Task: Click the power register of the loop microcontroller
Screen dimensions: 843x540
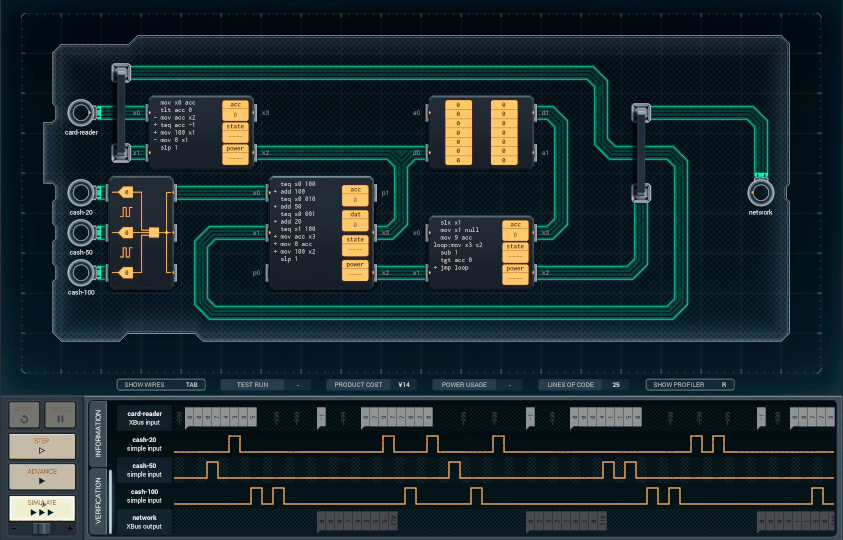Action: pyautogui.click(x=516, y=274)
